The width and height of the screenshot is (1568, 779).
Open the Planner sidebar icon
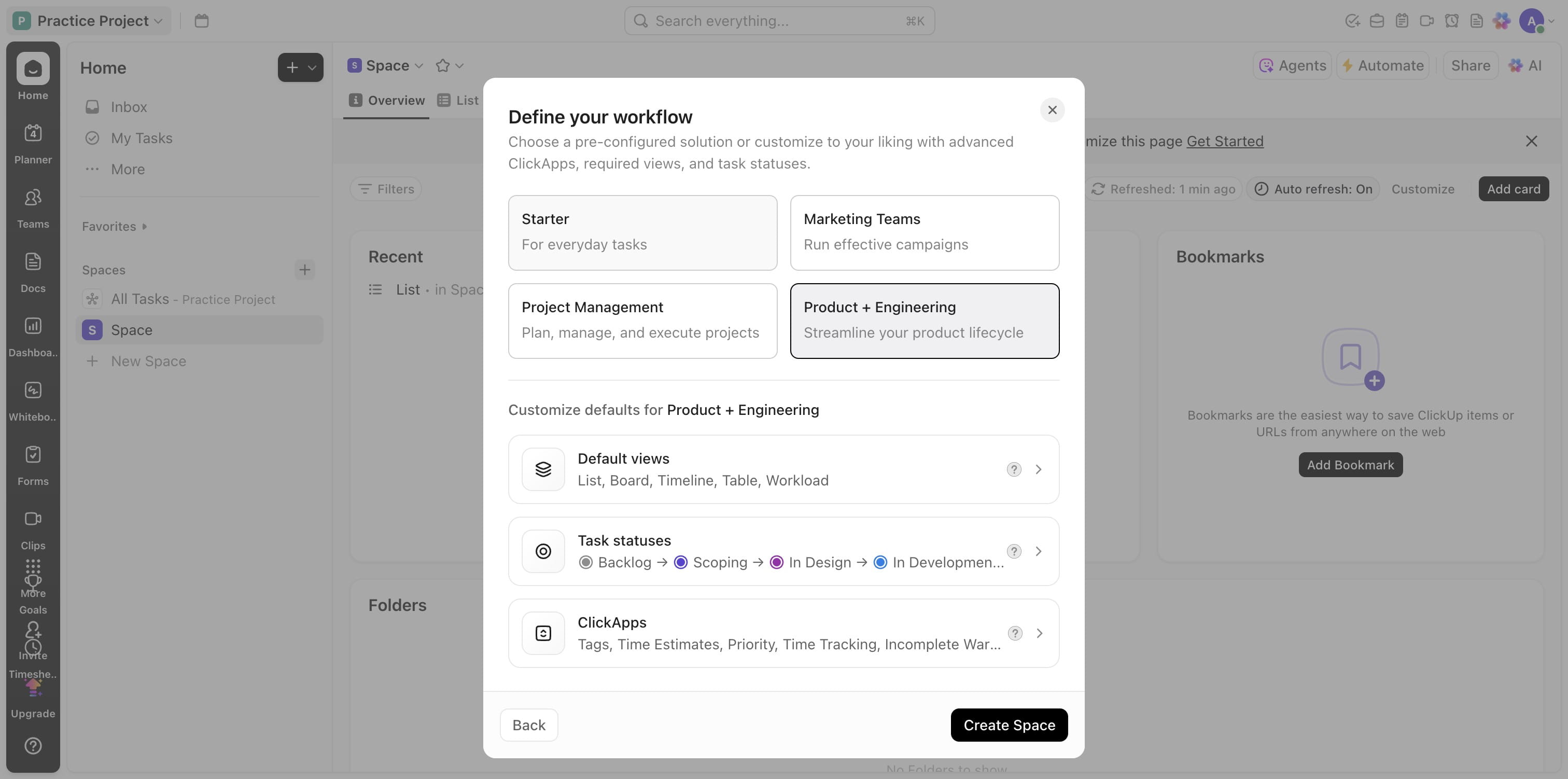(33, 143)
